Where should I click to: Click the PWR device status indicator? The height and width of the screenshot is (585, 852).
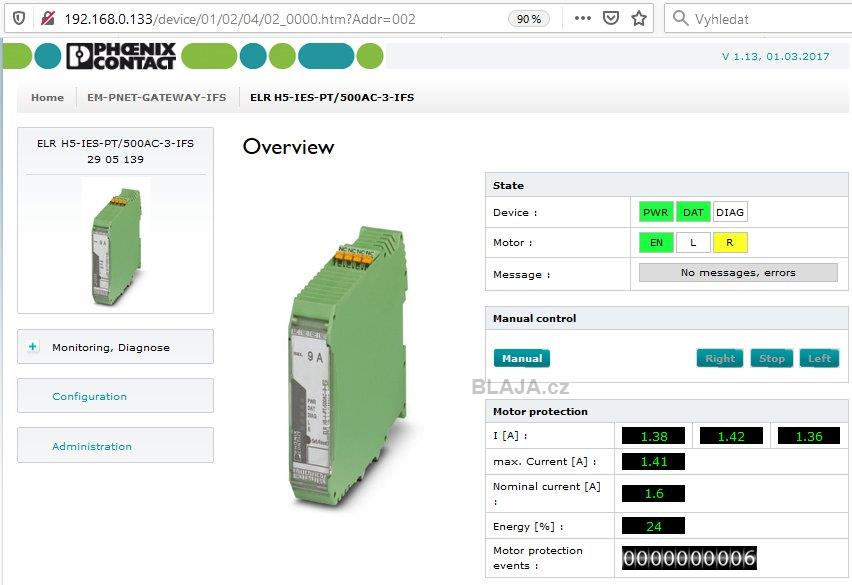coord(656,212)
